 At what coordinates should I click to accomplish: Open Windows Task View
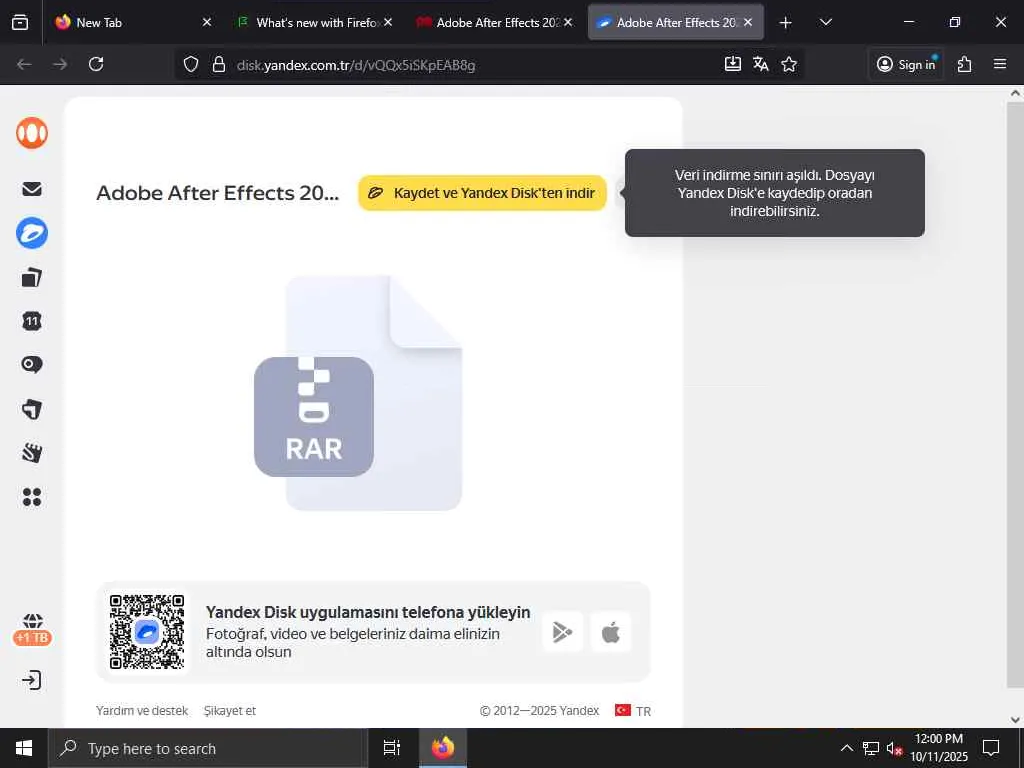tap(392, 748)
